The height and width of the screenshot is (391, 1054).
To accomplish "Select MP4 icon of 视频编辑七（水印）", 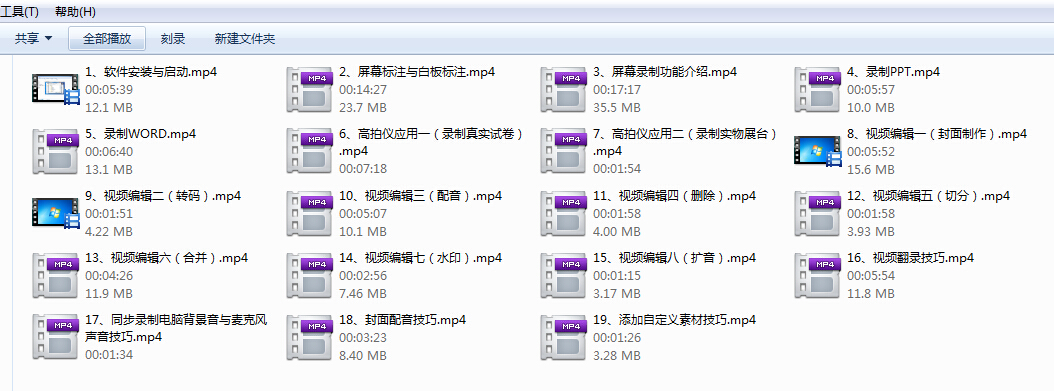I will 309,275.
